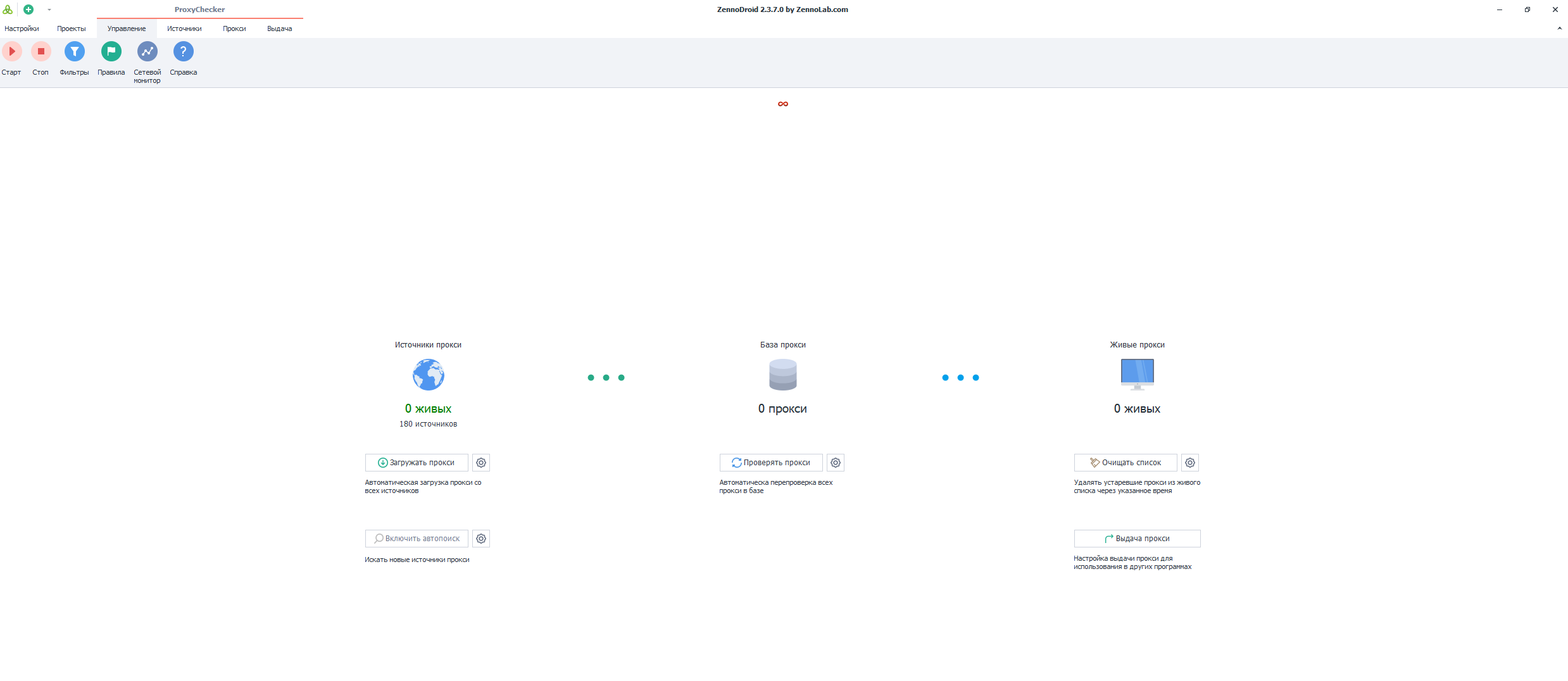Open Правила flag icon

(111, 52)
